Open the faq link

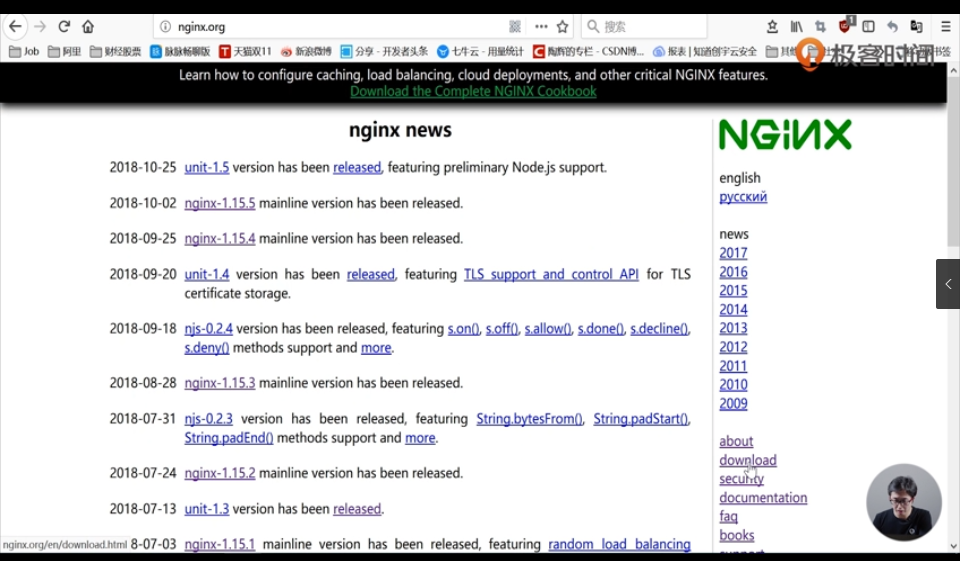tap(729, 516)
